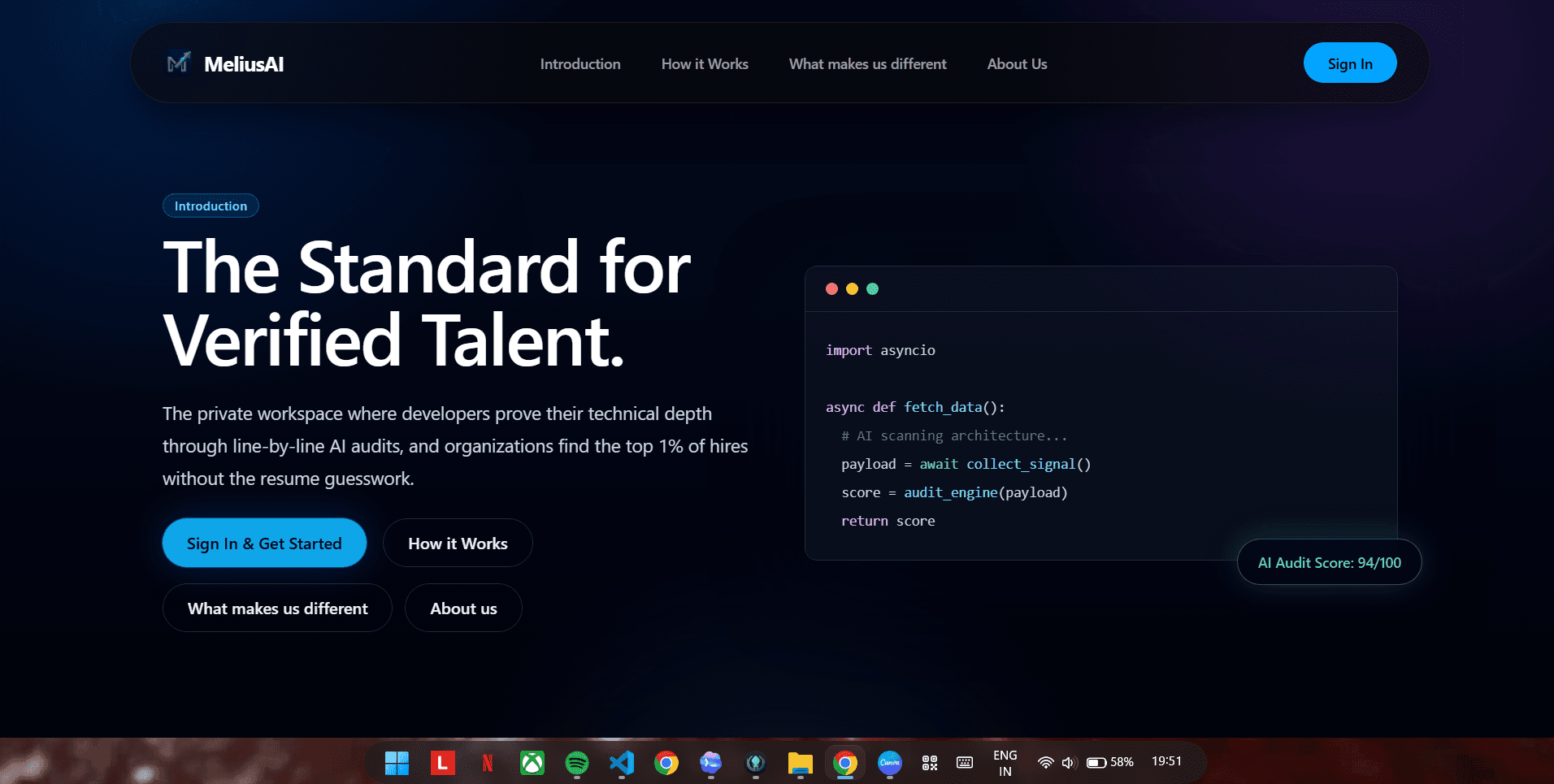The image size is (1554, 784).
Task: Open Wi-Fi network settings icon
Action: 1046,762
